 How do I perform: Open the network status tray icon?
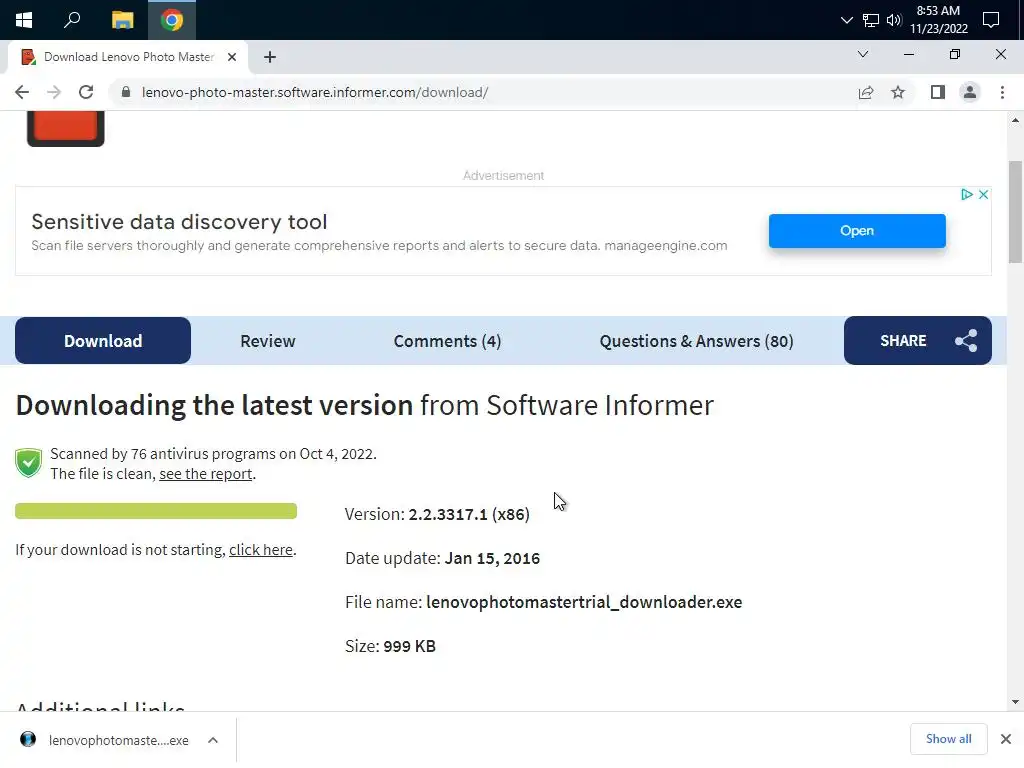(871, 20)
